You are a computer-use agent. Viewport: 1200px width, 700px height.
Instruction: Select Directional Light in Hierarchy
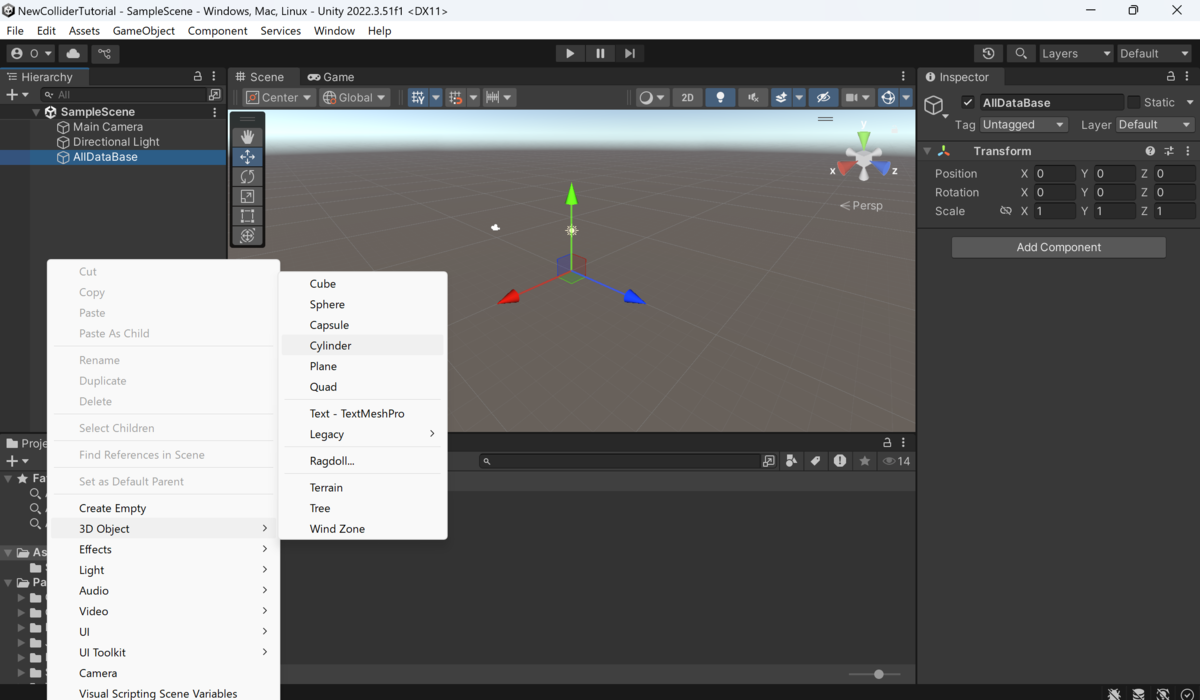coord(116,142)
